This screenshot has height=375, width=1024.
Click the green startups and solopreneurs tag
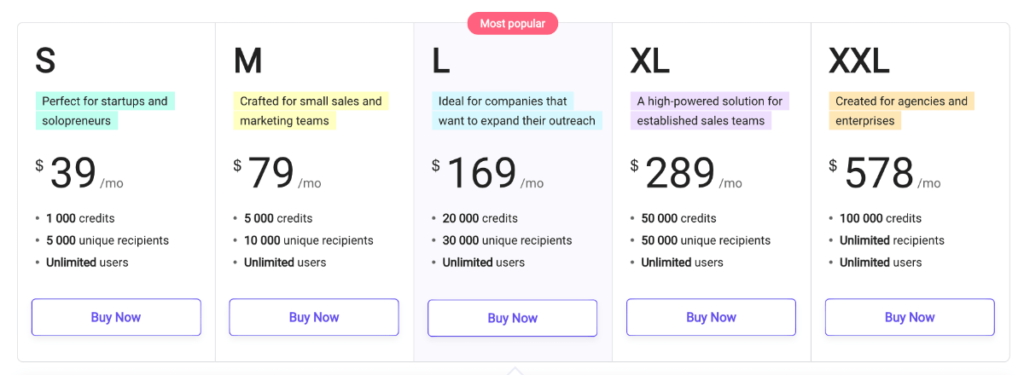(x=105, y=111)
